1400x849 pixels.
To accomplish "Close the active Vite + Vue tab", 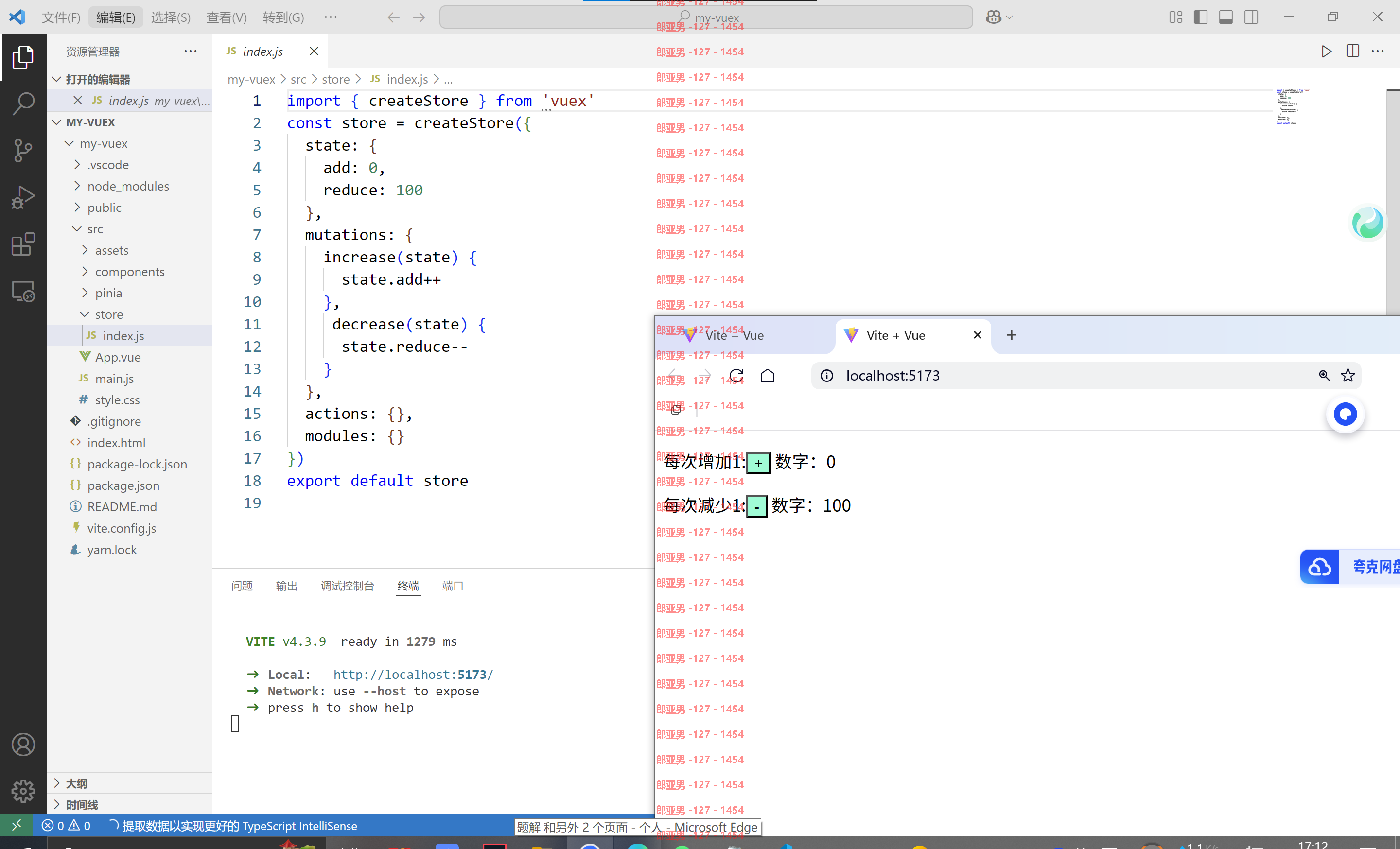I will 977,335.
